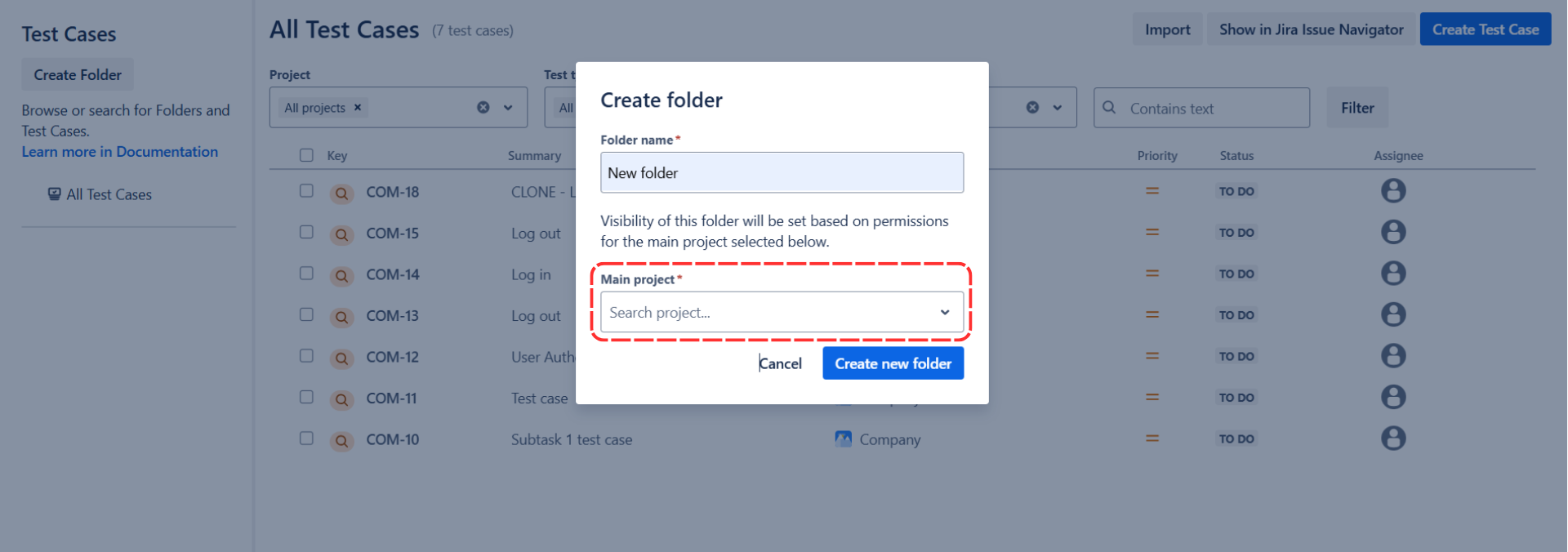Open Learn more in Documentation link

120,152
